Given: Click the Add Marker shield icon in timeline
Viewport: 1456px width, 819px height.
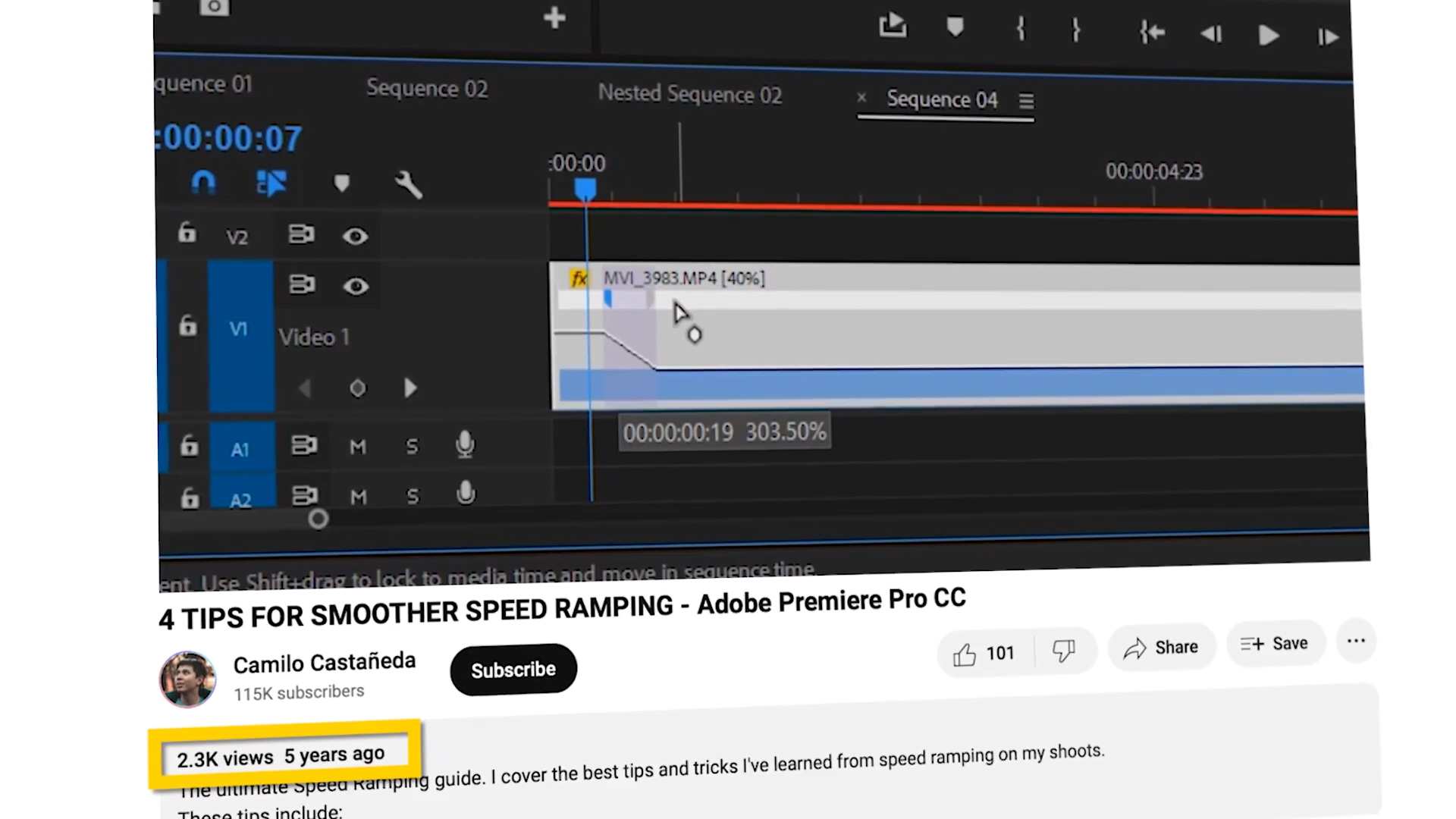Looking at the screenshot, I should pyautogui.click(x=341, y=184).
